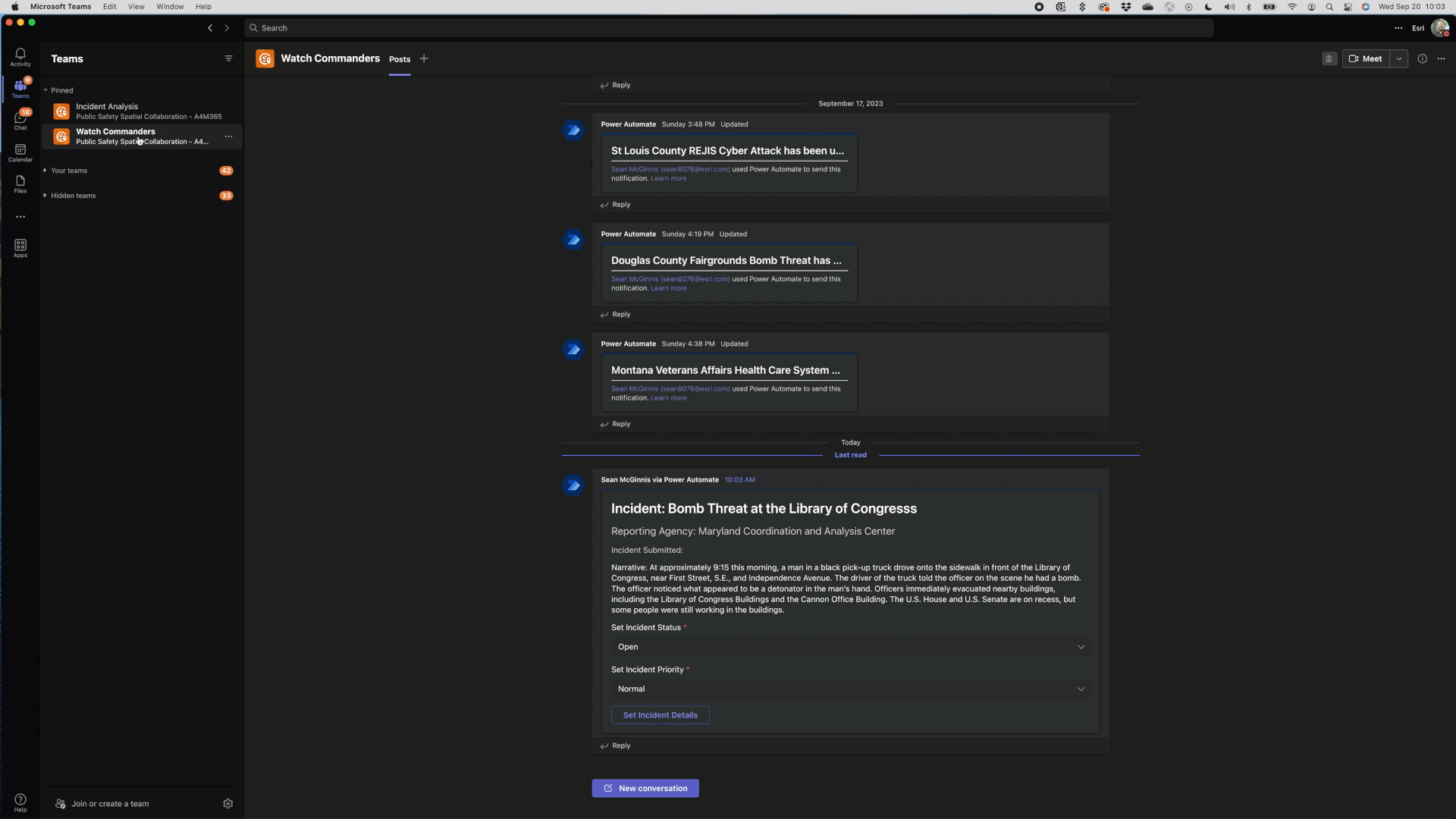
Task: Open manage teams settings gear
Action: point(227,804)
